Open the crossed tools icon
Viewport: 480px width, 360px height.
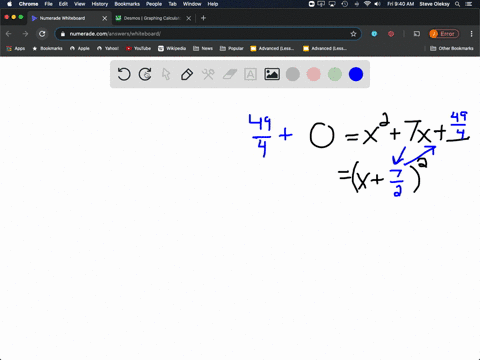point(208,74)
